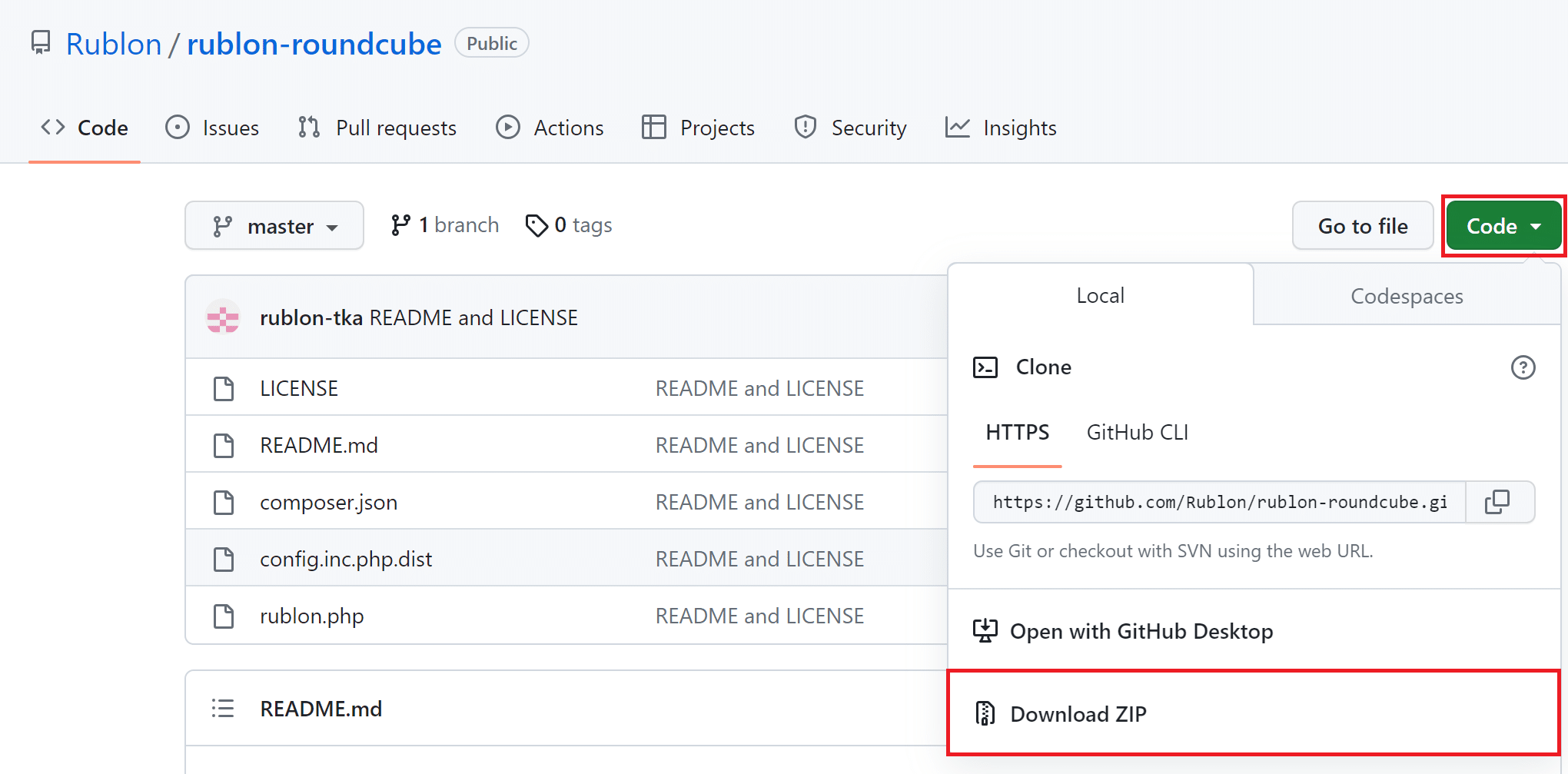Click the Go to file button
Viewport: 1568px width, 774px height.
[x=1362, y=226]
